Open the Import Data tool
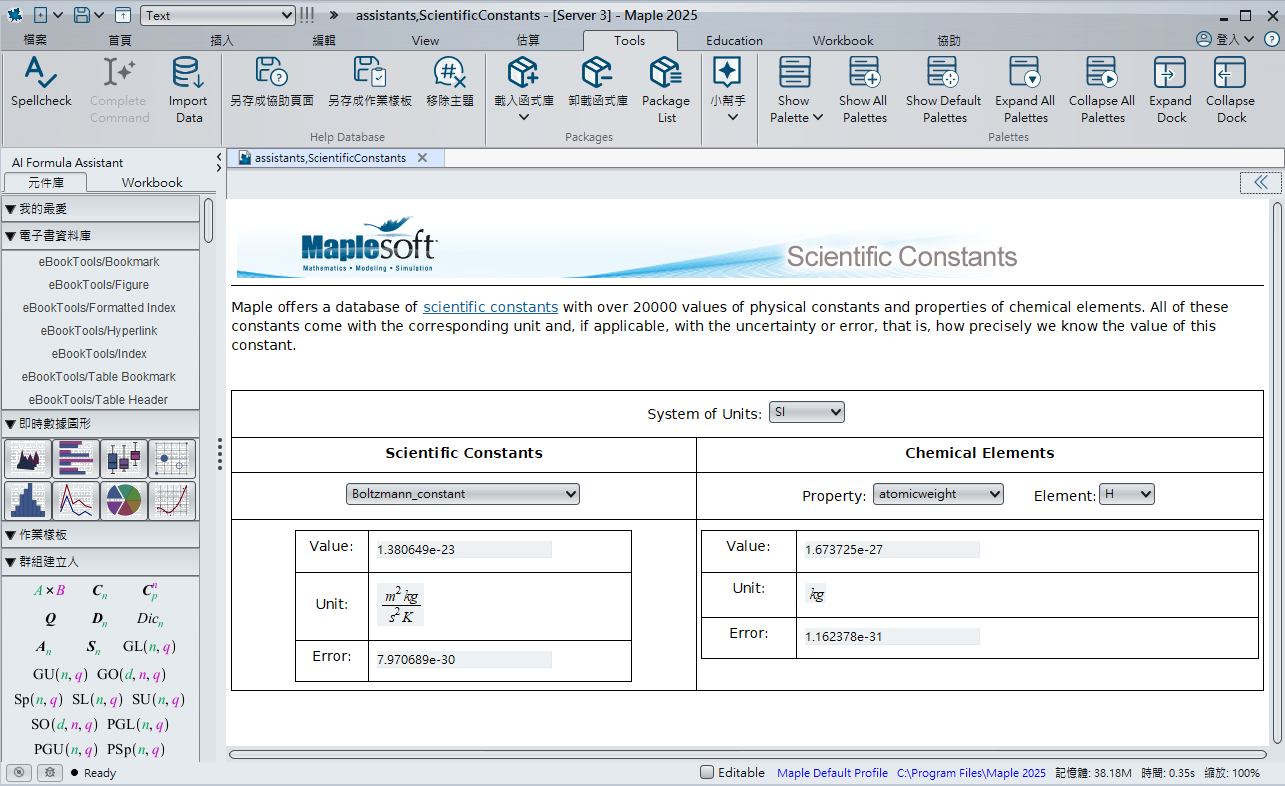Image resolution: width=1285 pixels, height=786 pixels. (x=188, y=90)
